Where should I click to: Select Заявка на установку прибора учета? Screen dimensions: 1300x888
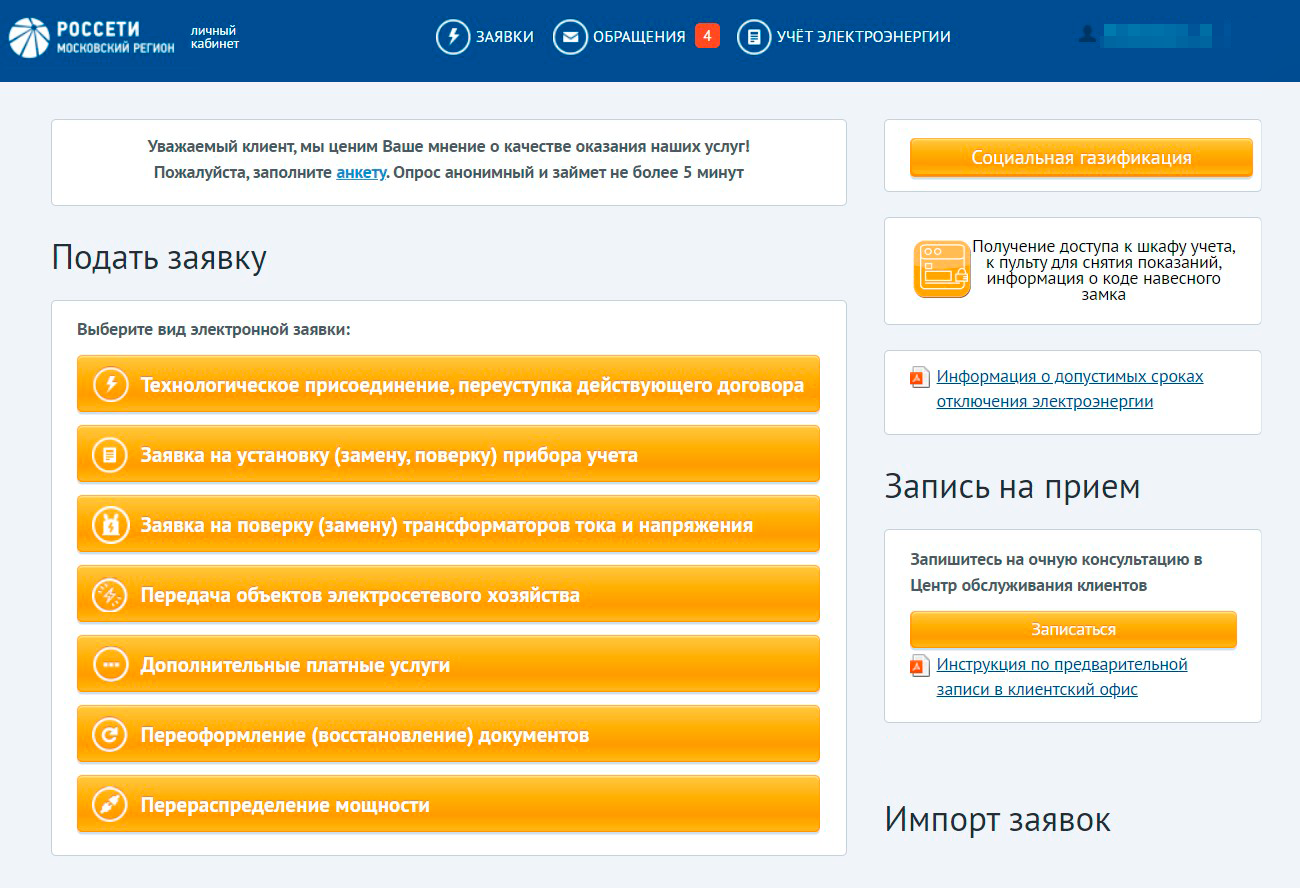pyautogui.click(x=448, y=454)
